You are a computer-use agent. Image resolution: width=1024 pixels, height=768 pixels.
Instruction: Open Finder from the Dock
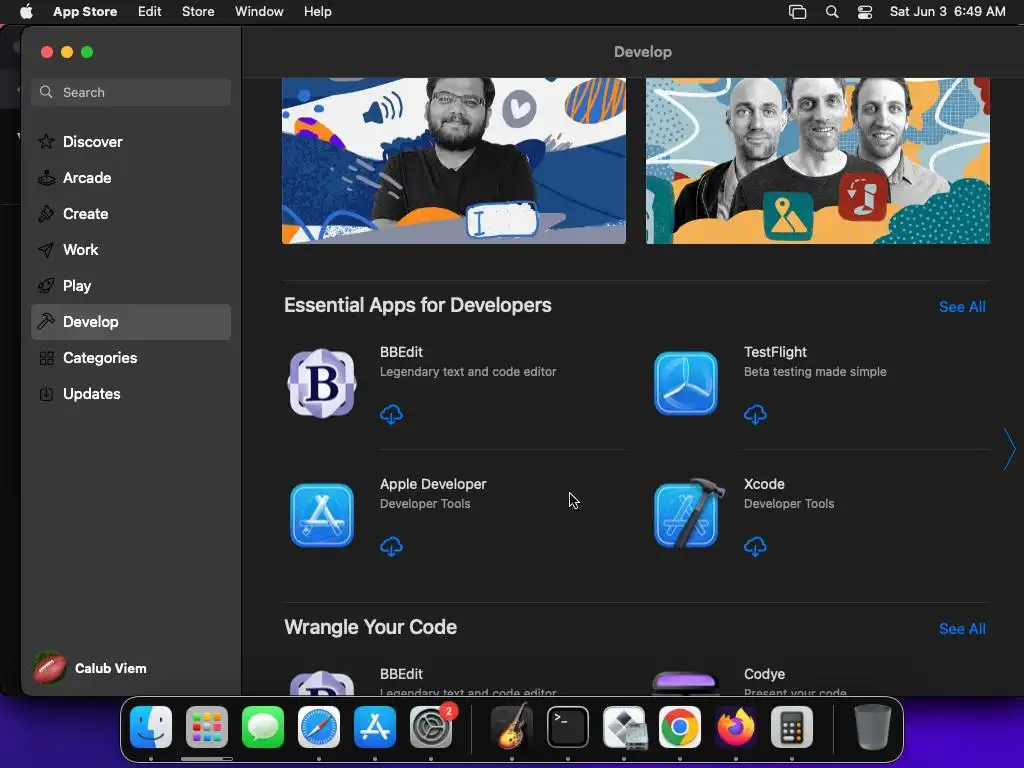point(151,727)
